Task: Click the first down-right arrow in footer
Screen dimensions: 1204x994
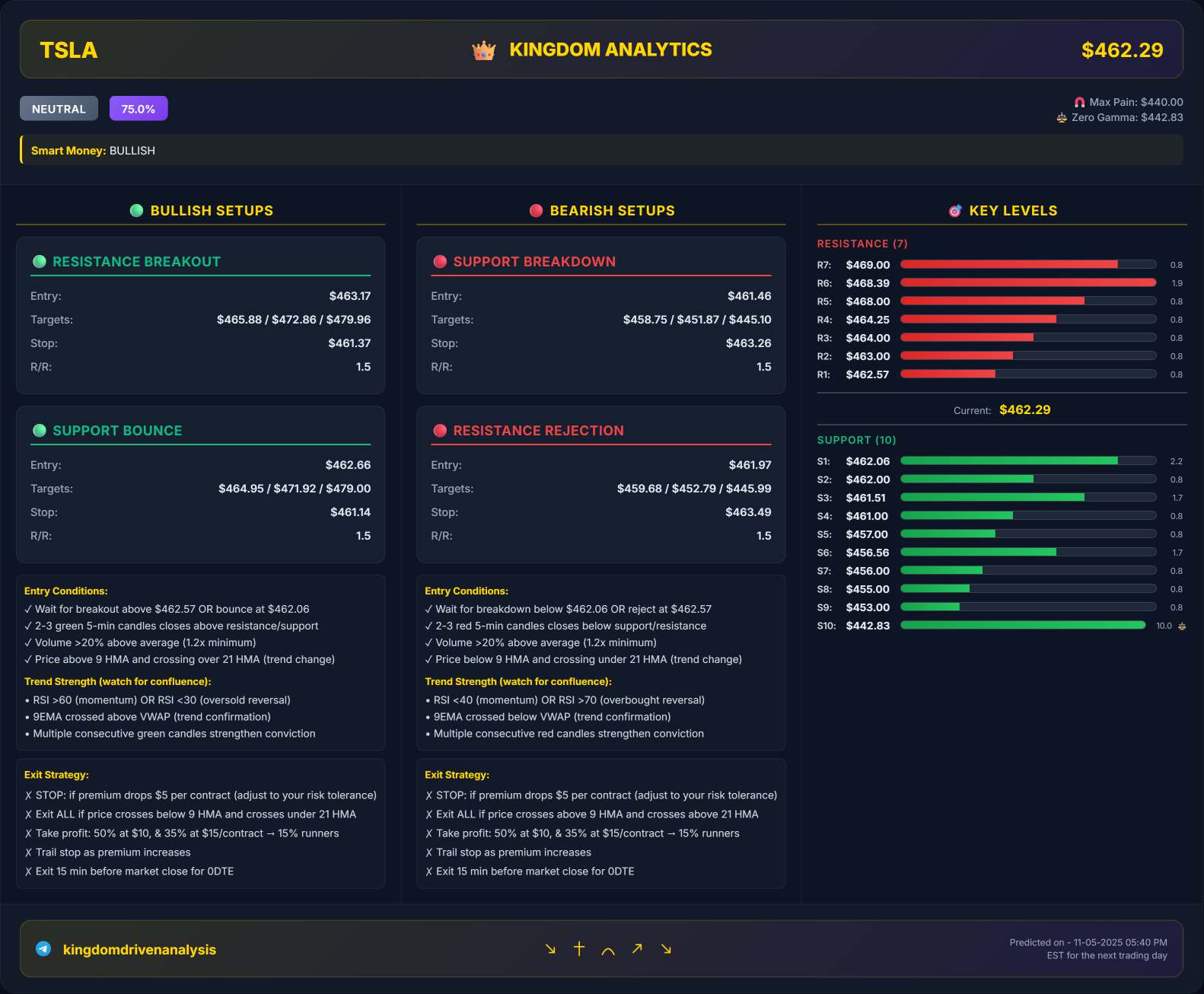Action: click(x=550, y=948)
